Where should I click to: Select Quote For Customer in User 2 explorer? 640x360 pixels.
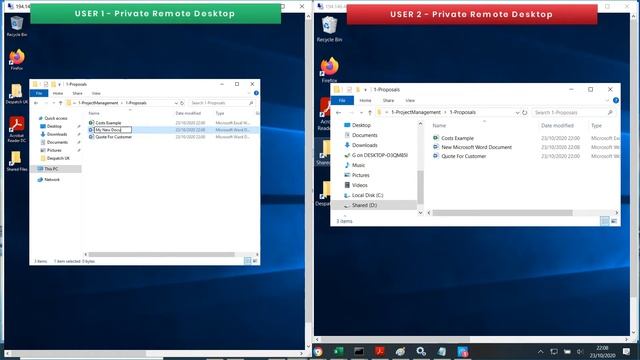coord(463,156)
